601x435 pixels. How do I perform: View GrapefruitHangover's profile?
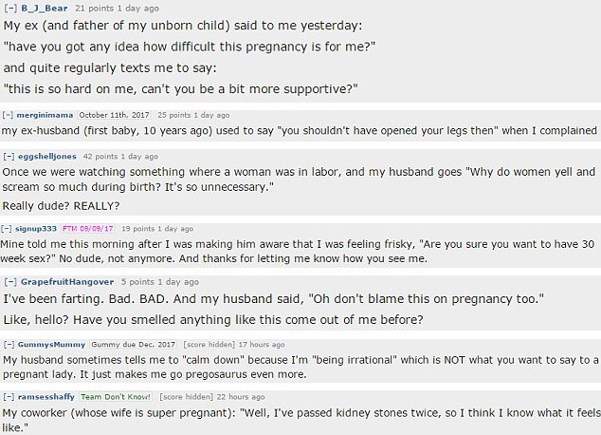[x=67, y=282]
